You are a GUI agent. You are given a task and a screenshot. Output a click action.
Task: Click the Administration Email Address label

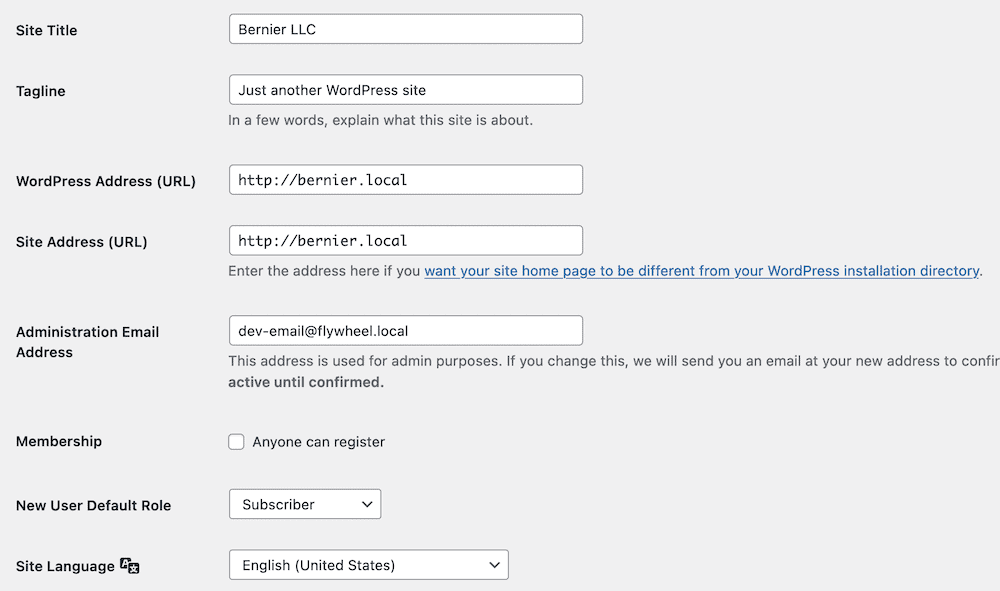(87, 342)
